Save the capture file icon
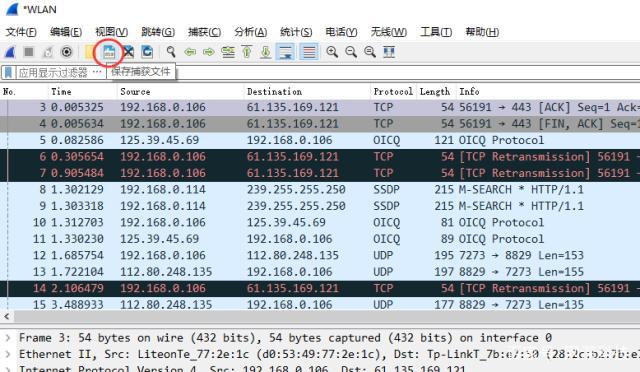 point(109,52)
